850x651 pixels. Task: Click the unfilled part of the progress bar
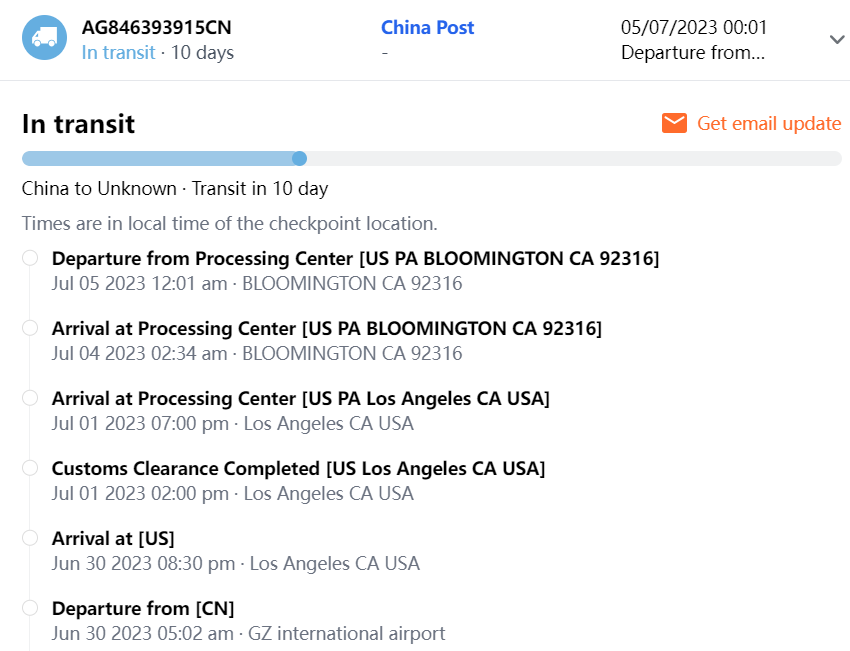(570, 158)
